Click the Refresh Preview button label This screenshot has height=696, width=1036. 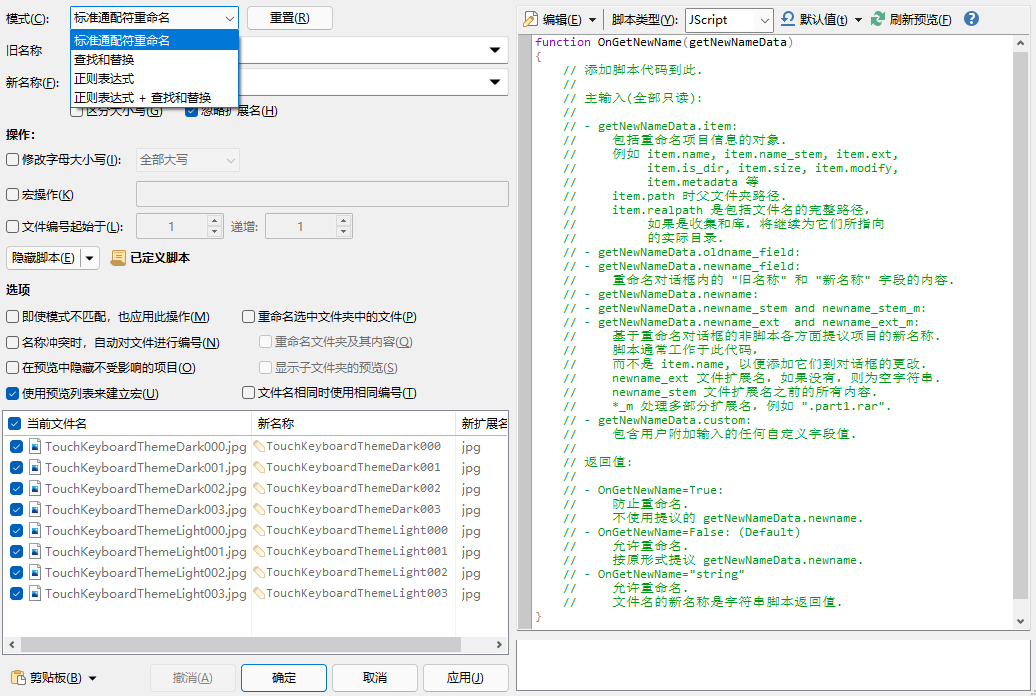click(x=920, y=20)
